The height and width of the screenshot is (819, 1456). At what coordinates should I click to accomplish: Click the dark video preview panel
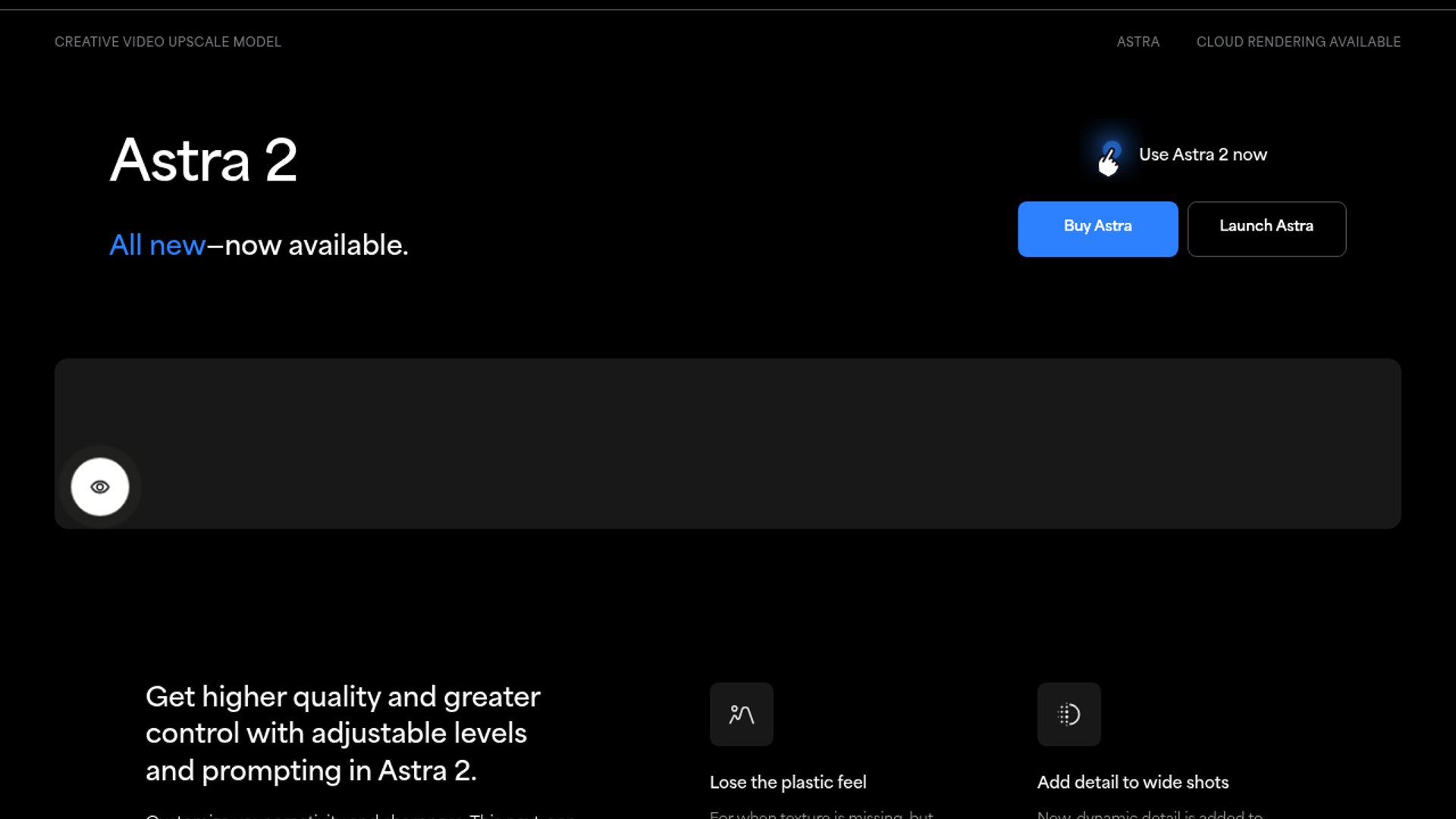point(728,444)
